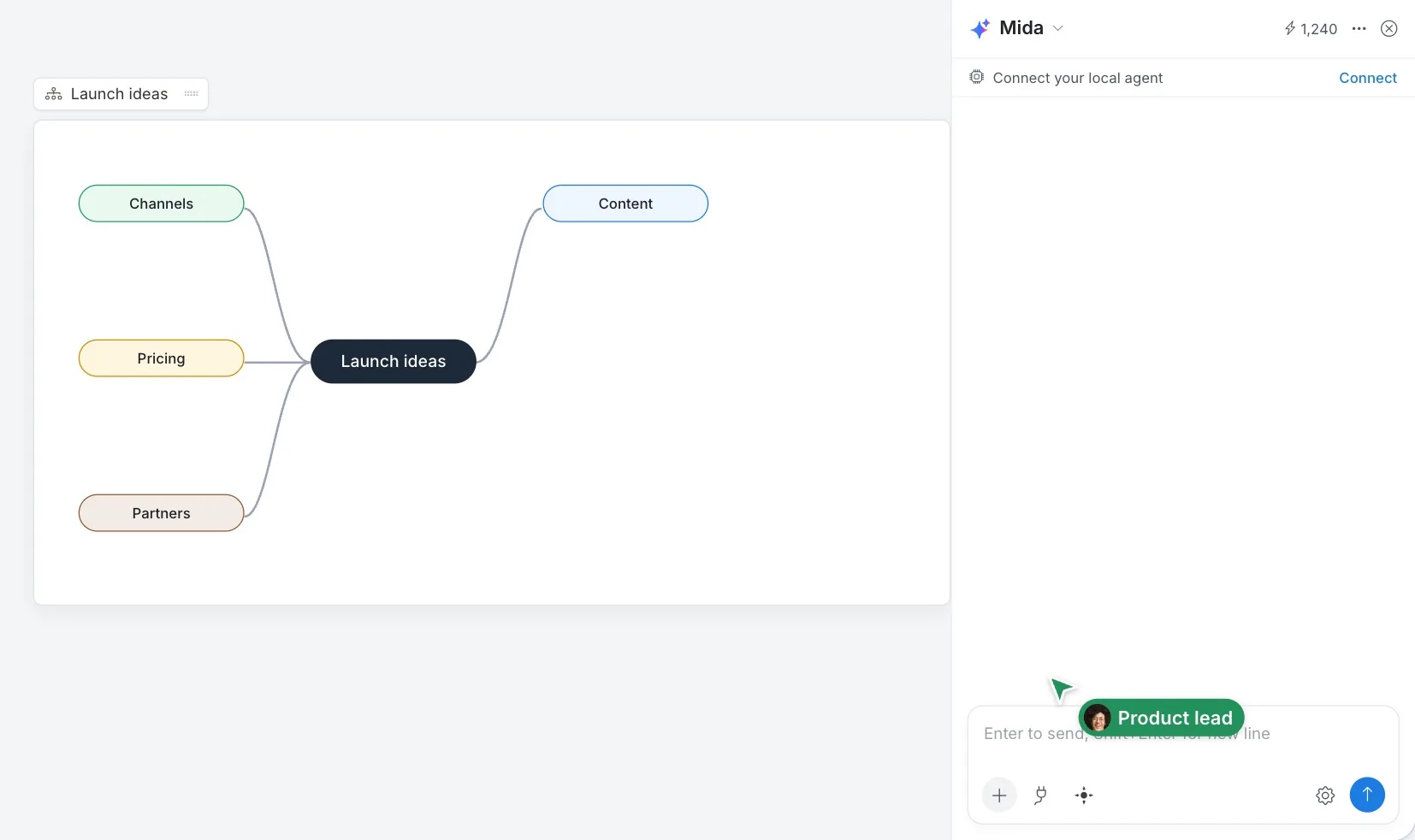This screenshot has width=1415, height=840.
Task: Select the Partners node
Action: pos(162,513)
